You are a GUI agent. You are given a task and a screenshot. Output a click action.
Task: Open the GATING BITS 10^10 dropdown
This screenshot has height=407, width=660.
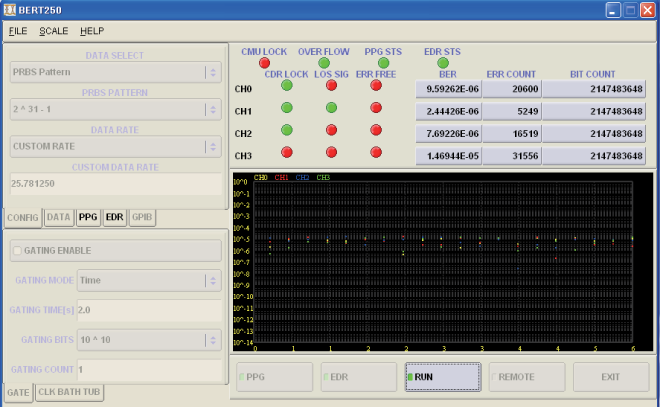(149, 340)
